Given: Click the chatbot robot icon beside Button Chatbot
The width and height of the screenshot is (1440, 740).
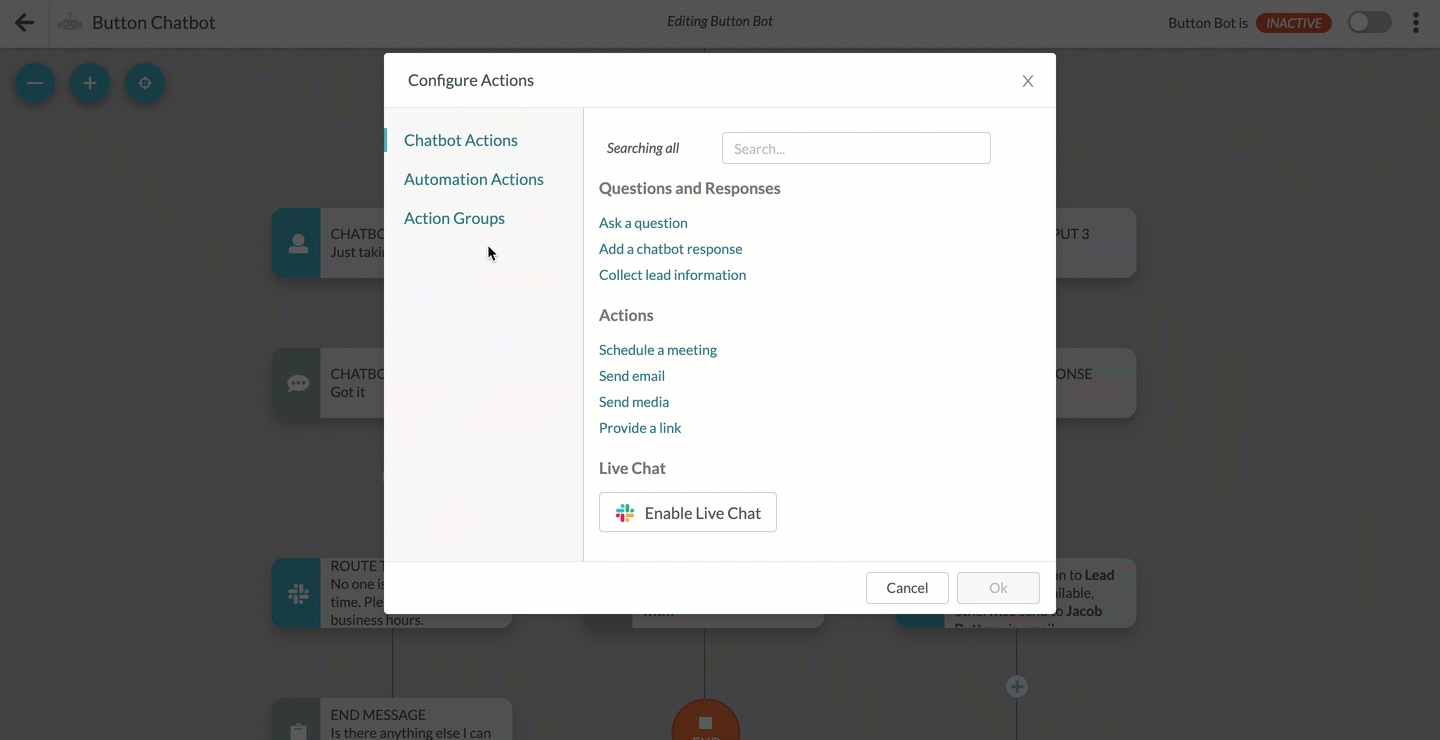Looking at the screenshot, I should (70, 23).
